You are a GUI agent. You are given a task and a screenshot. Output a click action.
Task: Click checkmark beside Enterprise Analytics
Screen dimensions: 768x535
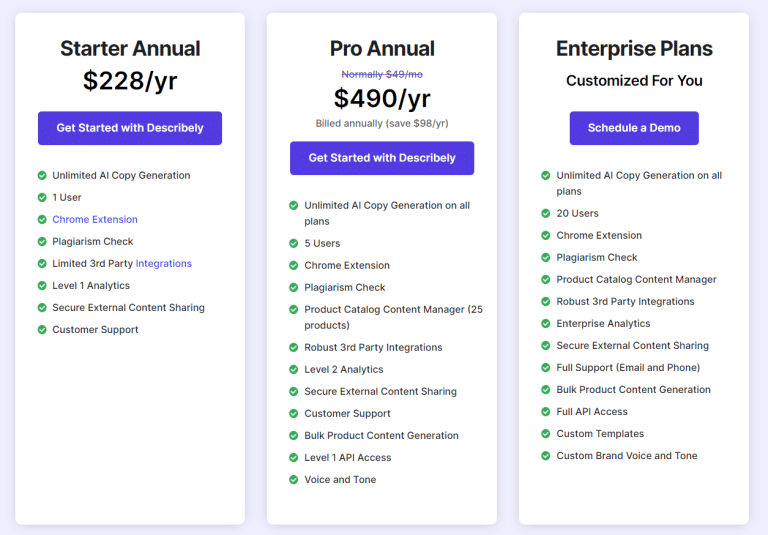(x=546, y=323)
